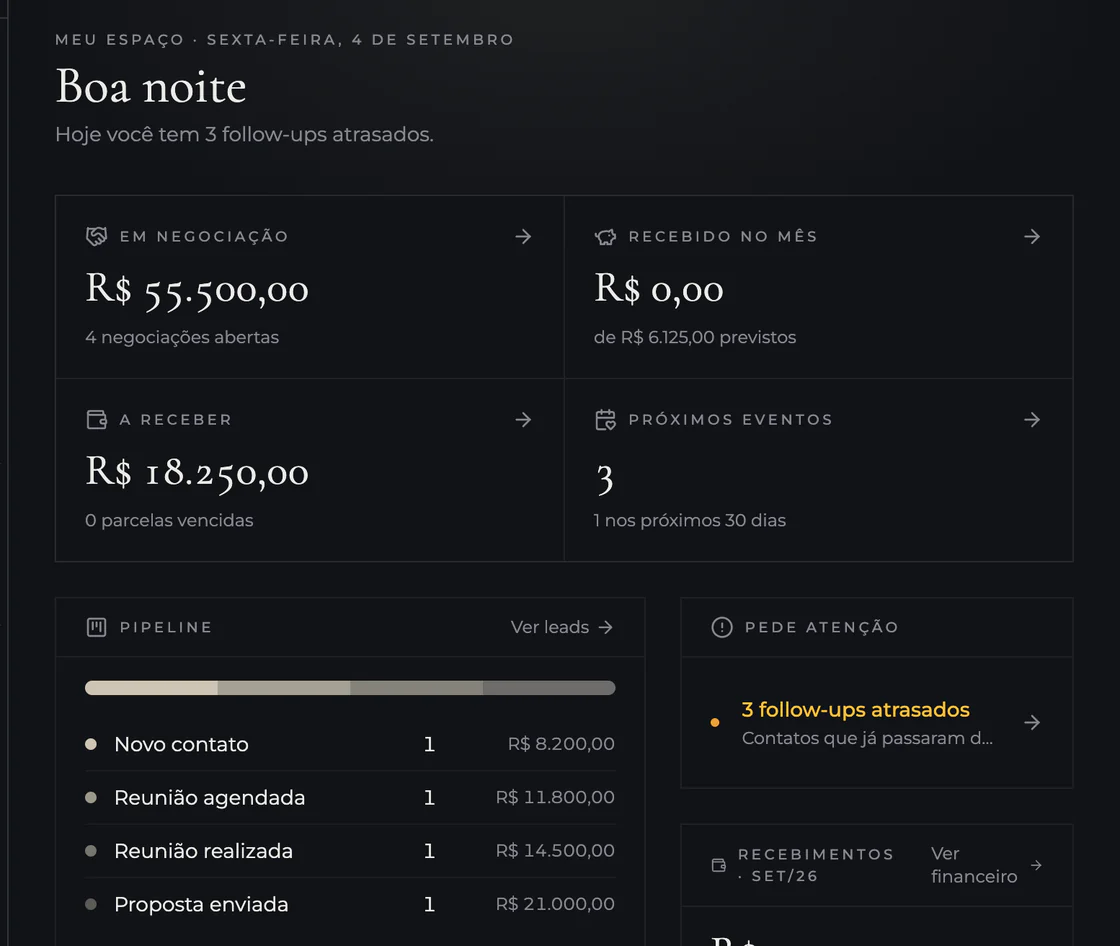Click the second pipeline bar segment
This screenshot has height=946, width=1120.
click(284, 688)
